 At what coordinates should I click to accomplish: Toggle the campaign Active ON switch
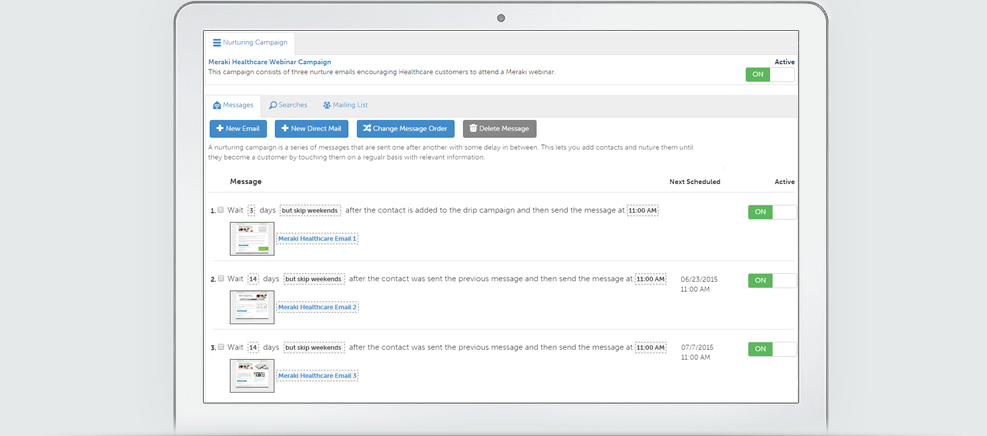click(x=769, y=74)
